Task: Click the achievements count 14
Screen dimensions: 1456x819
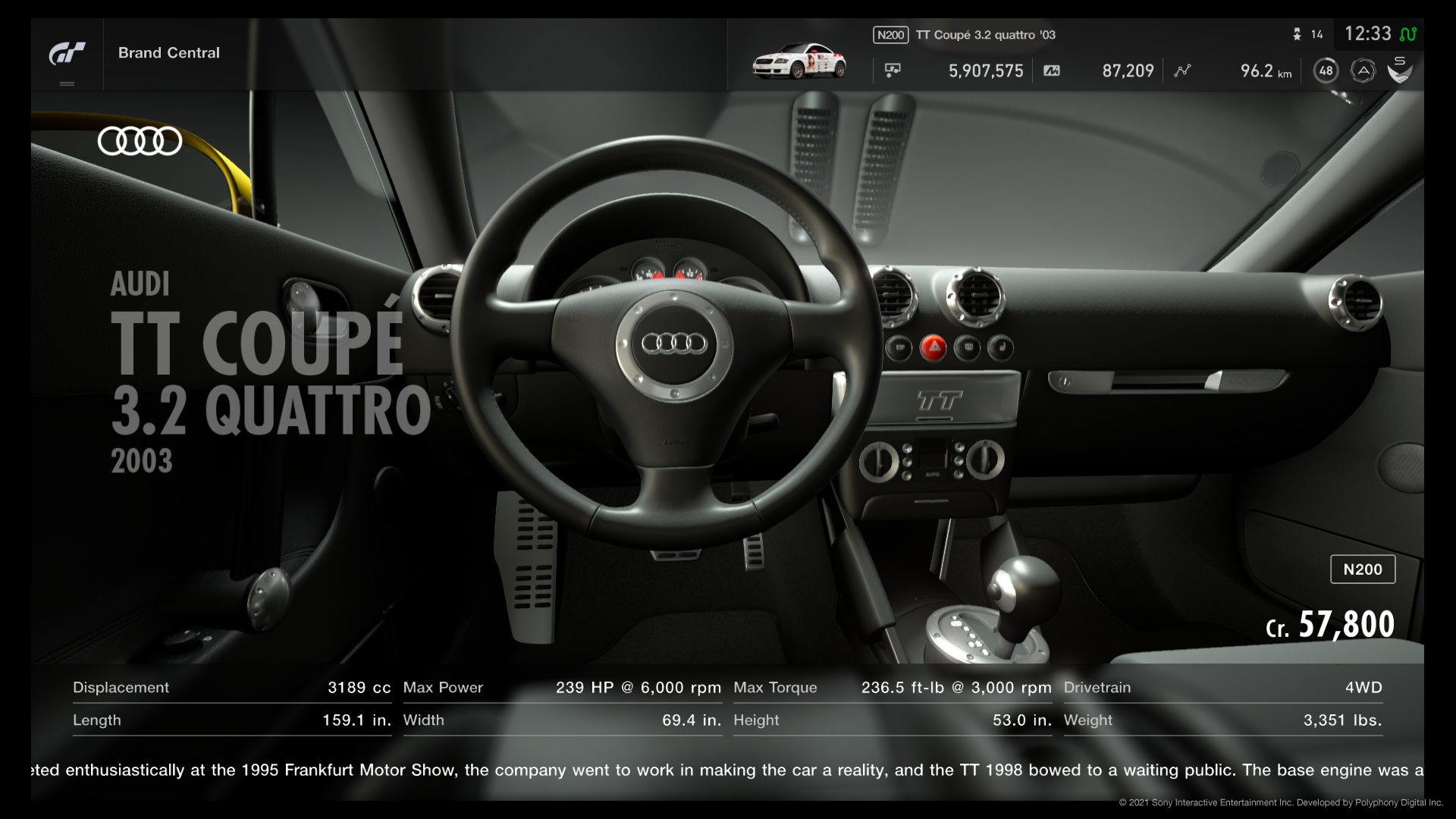Action: click(x=1316, y=35)
